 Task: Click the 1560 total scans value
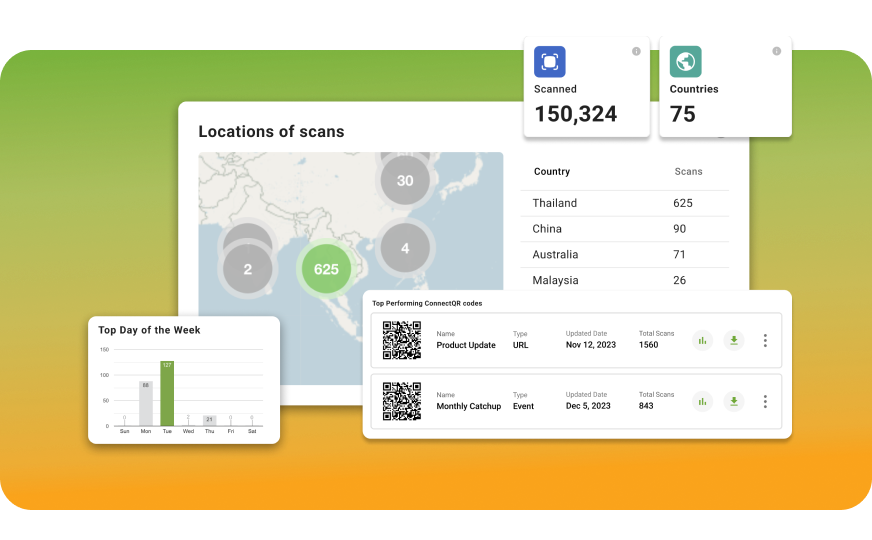click(648, 345)
